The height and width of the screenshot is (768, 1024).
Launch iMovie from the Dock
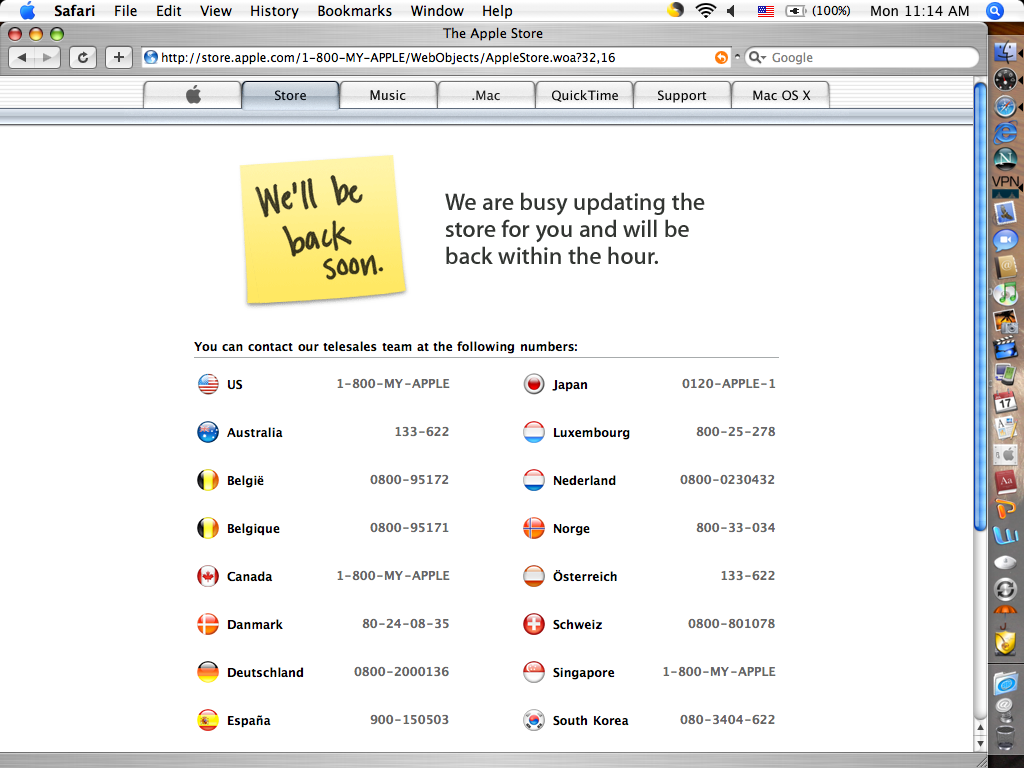pos(1005,348)
